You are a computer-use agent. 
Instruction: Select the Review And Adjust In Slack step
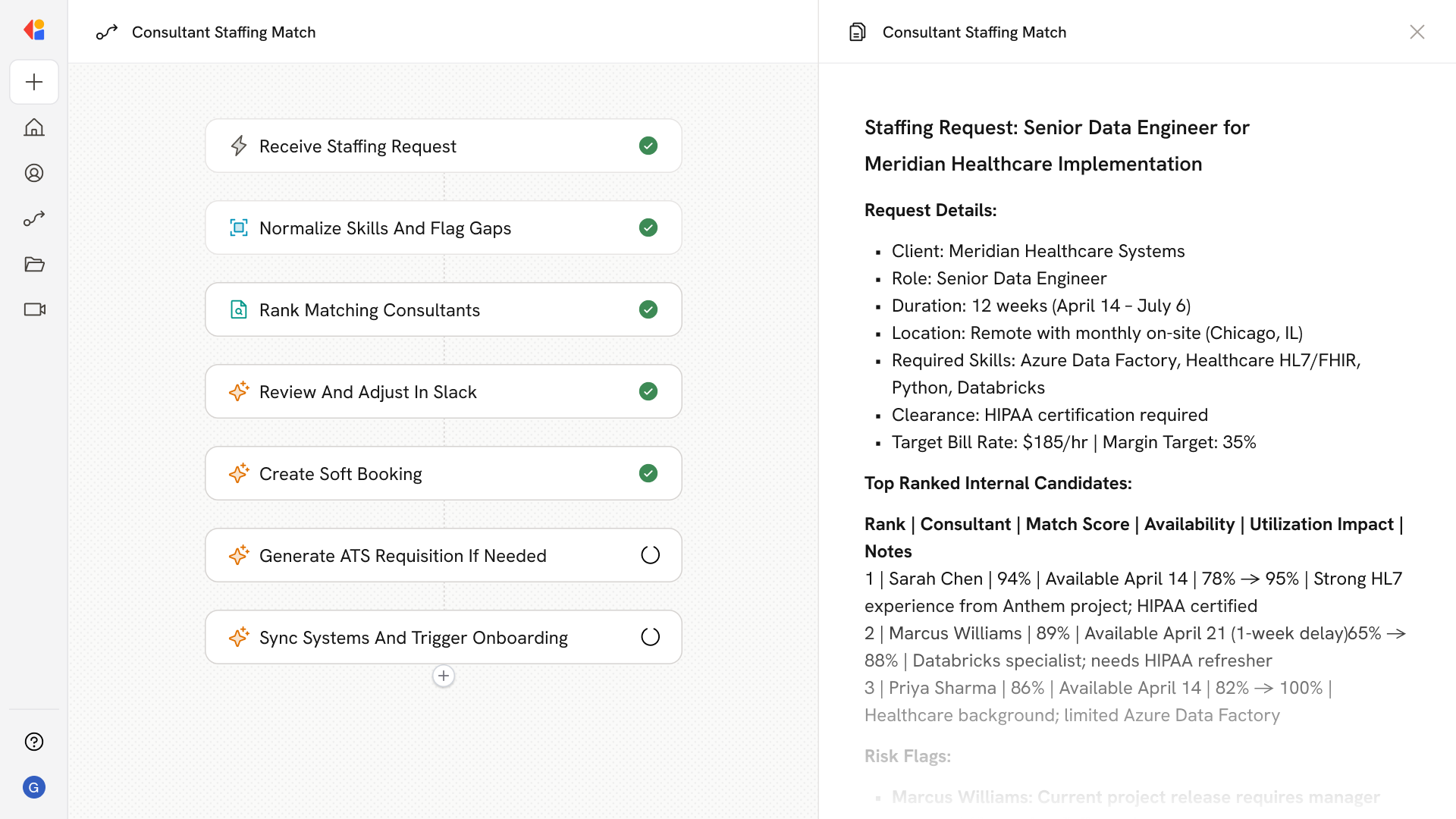(x=368, y=391)
